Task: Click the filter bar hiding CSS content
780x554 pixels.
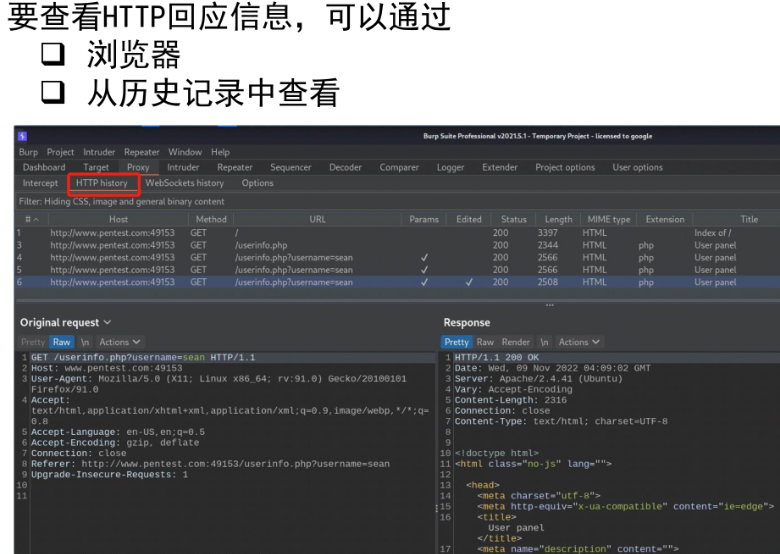Action: [397, 201]
